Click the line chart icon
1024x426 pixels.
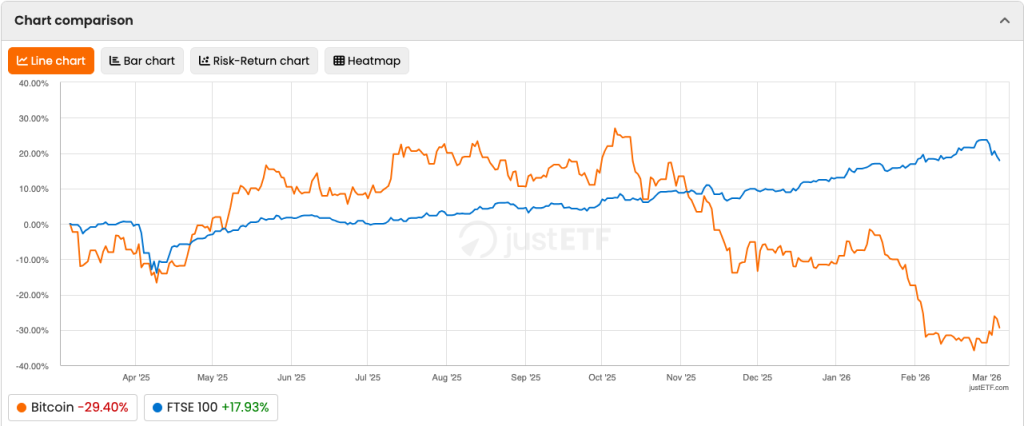(x=22, y=61)
